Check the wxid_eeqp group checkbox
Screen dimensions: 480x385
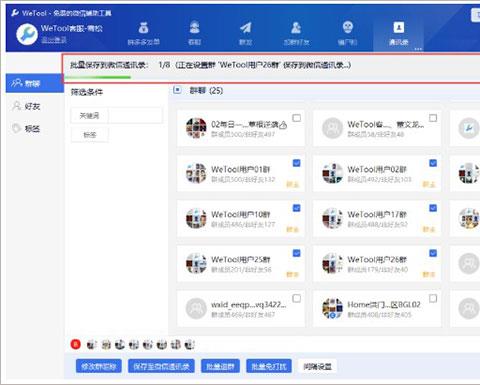(296, 298)
